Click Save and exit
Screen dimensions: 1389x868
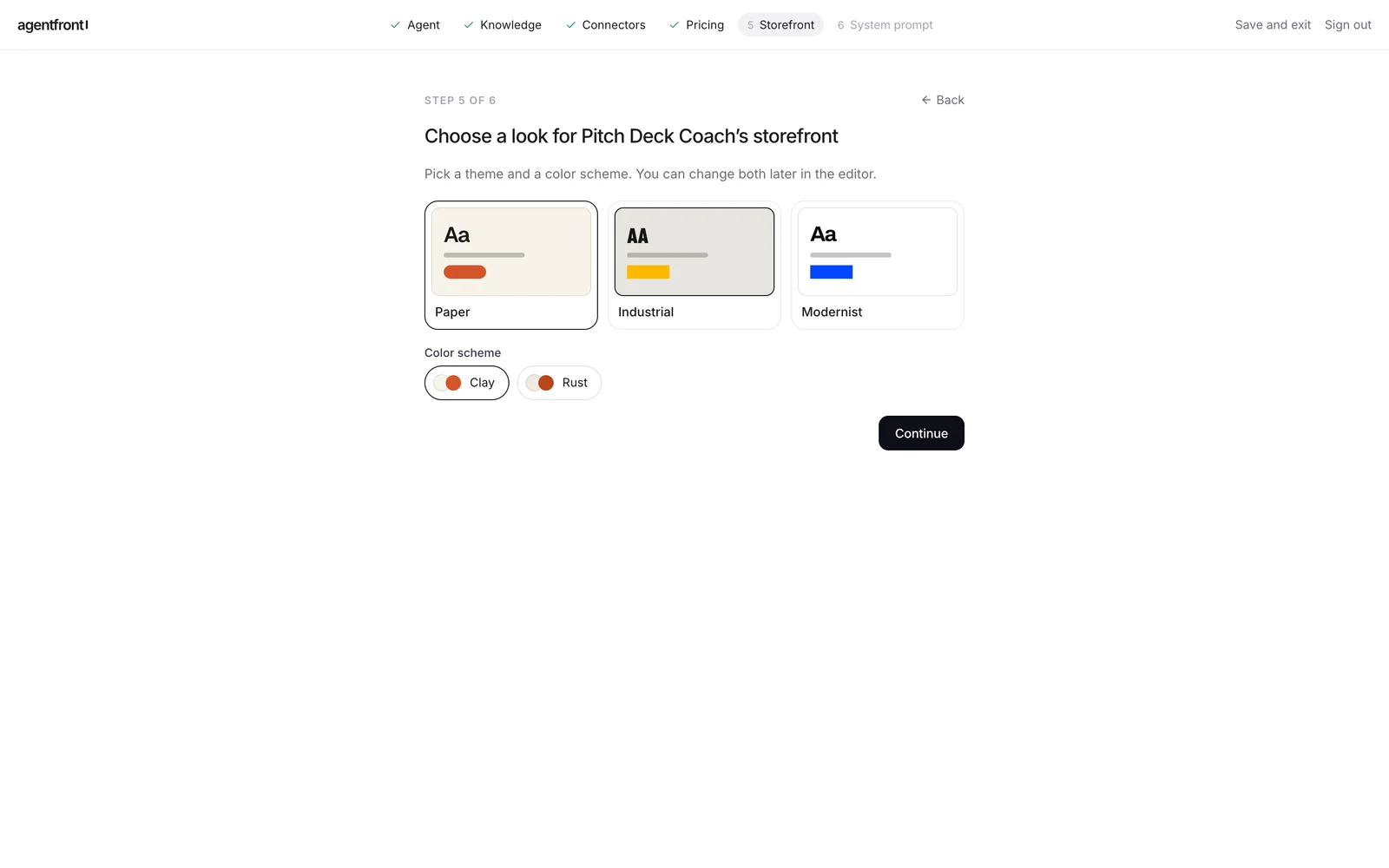(x=1273, y=25)
